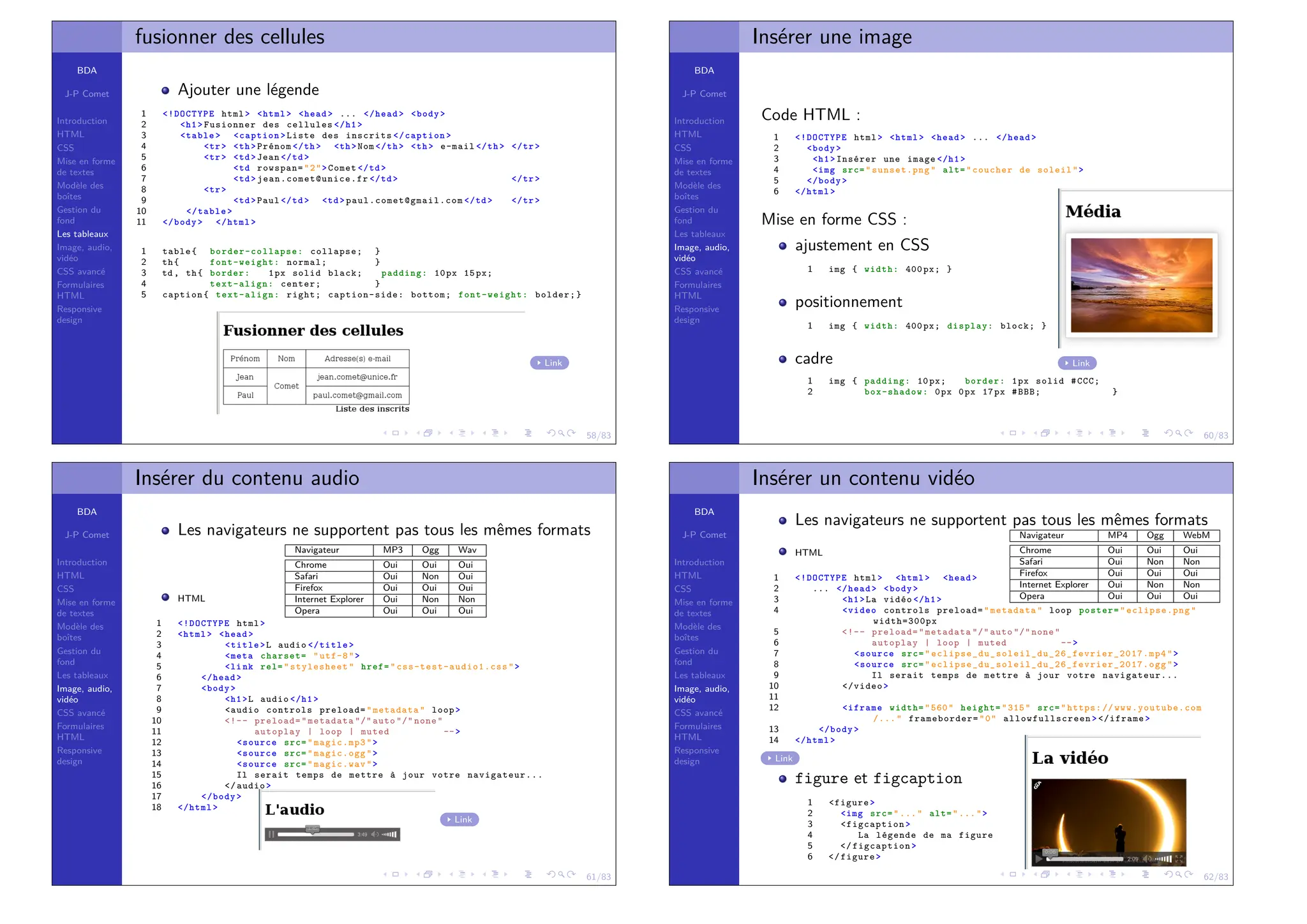Click the search magnifier icon on slide 58/83
1307x924 pixels.
coord(562,433)
